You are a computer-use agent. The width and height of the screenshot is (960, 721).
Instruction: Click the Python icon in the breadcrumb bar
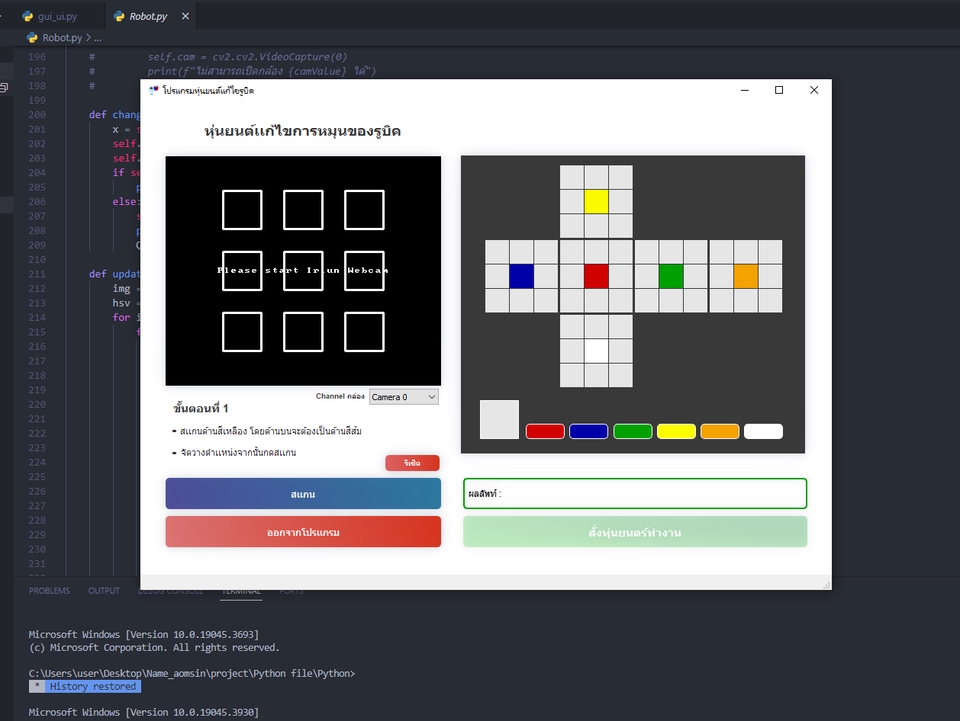click(31, 36)
